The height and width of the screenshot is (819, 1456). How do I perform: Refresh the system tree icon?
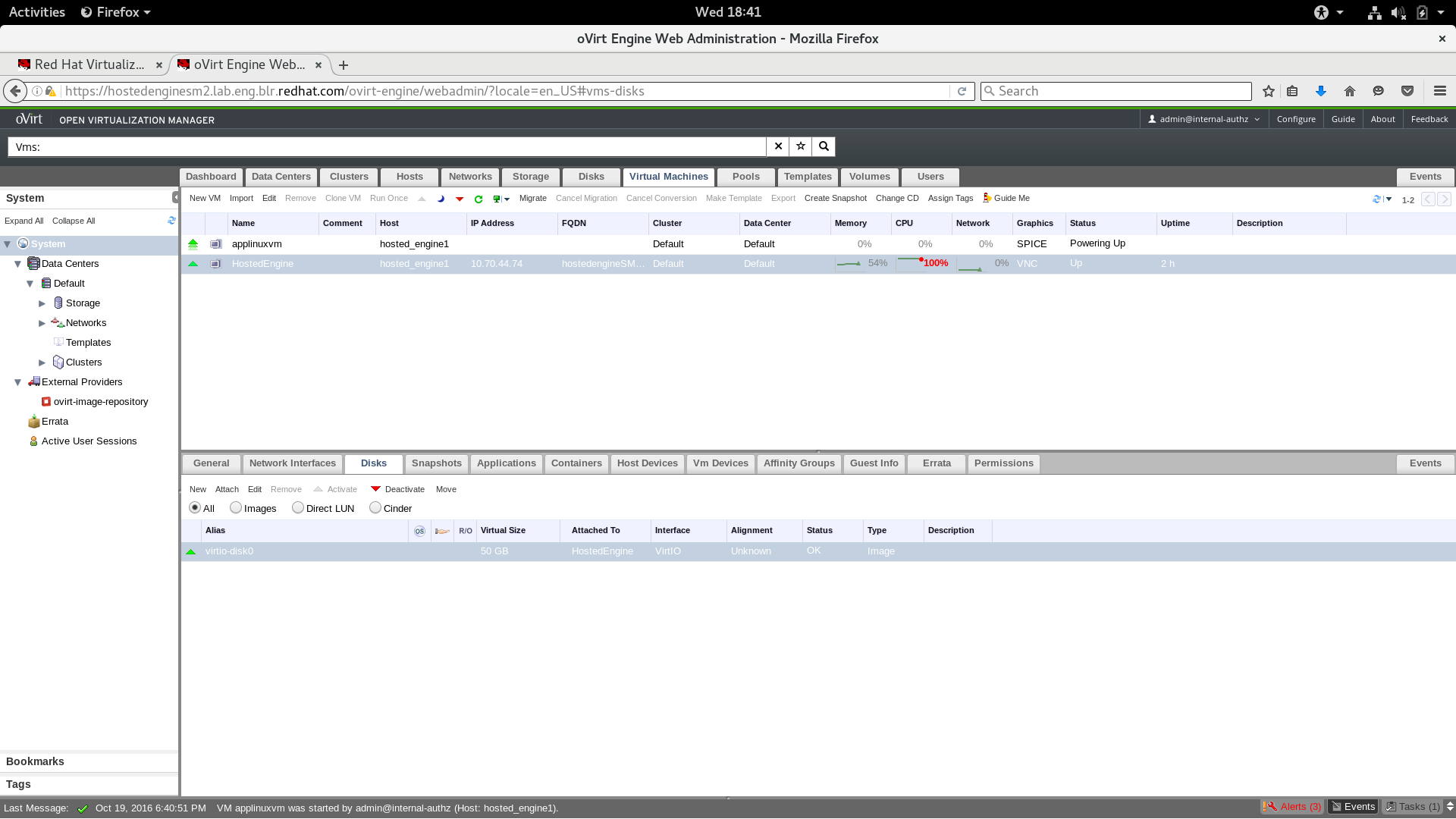point(171,221)
